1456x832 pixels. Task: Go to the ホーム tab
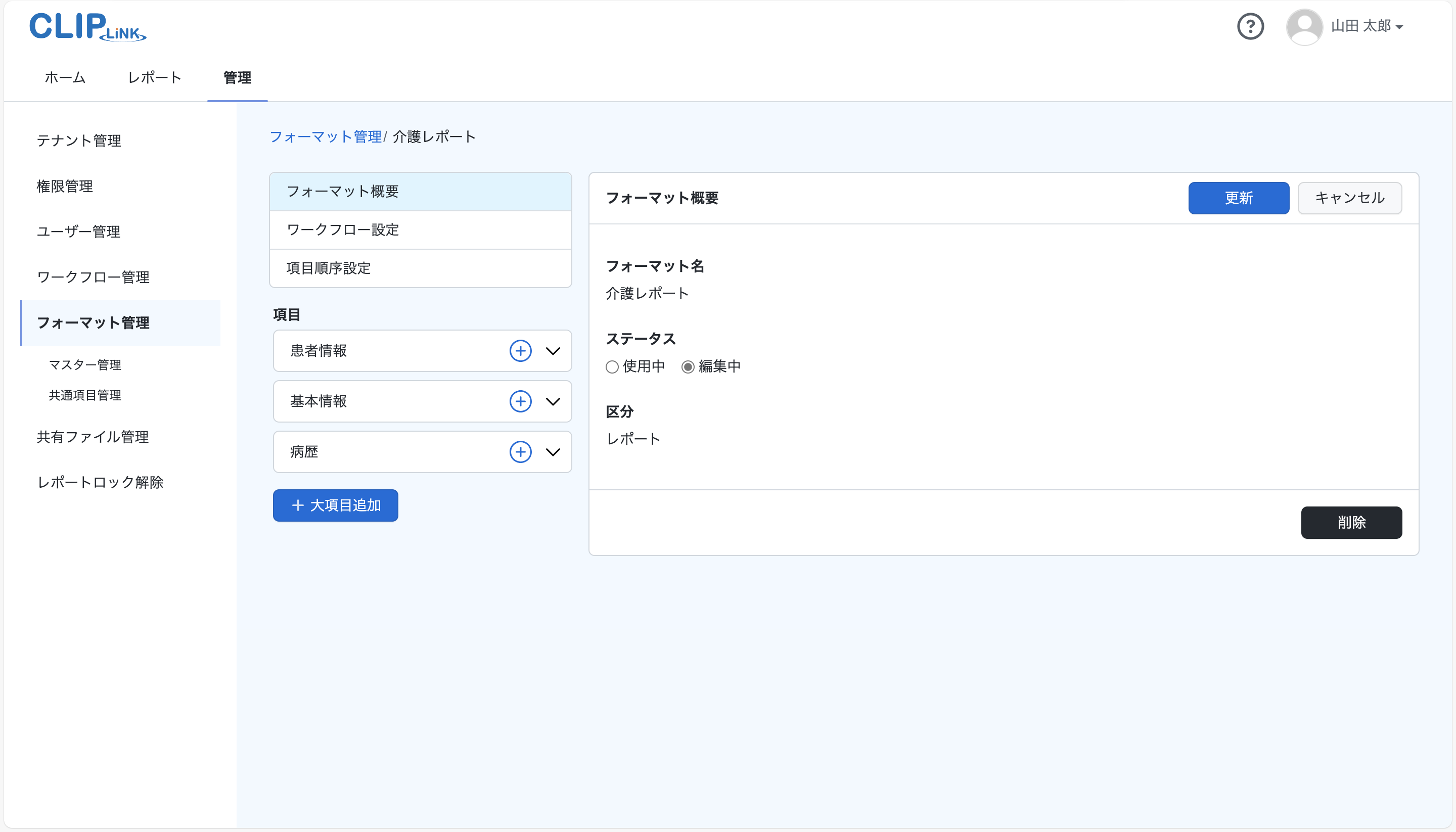pyautogui.click(x=65, y=78)
